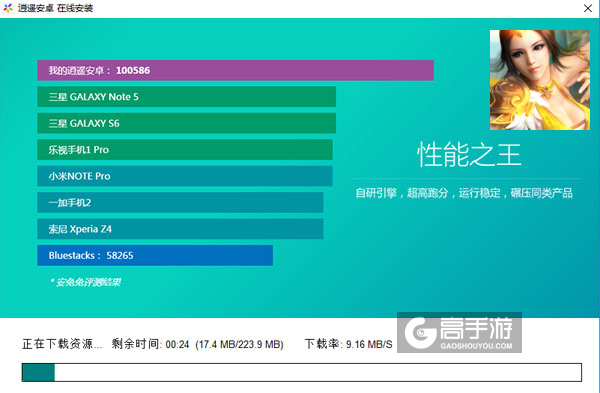Click the 高手游 G logo watermark

pos(421,333)
